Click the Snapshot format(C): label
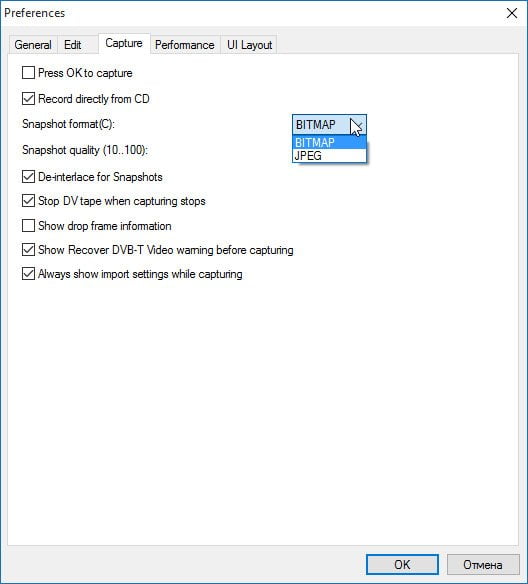The width and height of the screenshot is (528, 584). [68, 124]
